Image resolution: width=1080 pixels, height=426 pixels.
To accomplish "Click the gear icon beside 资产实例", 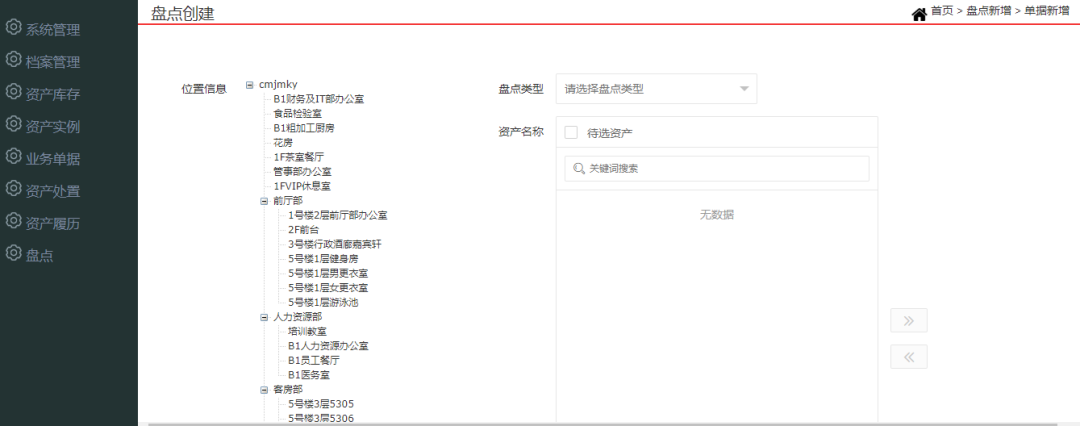I will pyautogui.click(x=14, y=124).
